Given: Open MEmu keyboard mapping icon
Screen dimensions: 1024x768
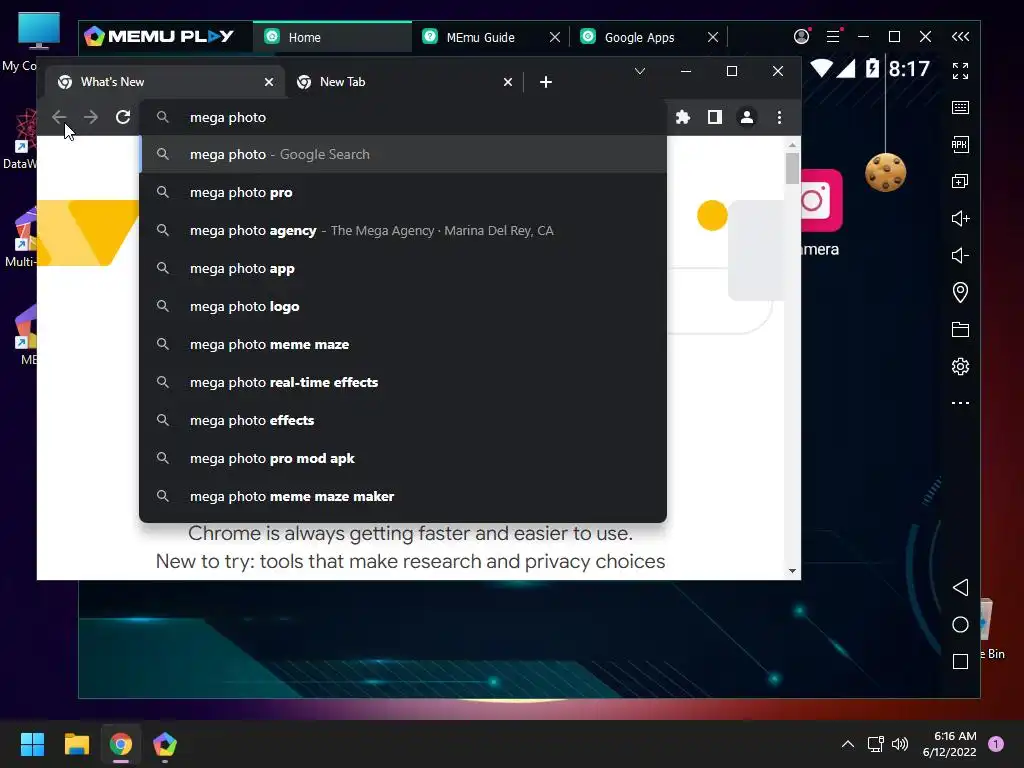Looking at the screenshot, I should pyautogui.click(x=960, y=108).
